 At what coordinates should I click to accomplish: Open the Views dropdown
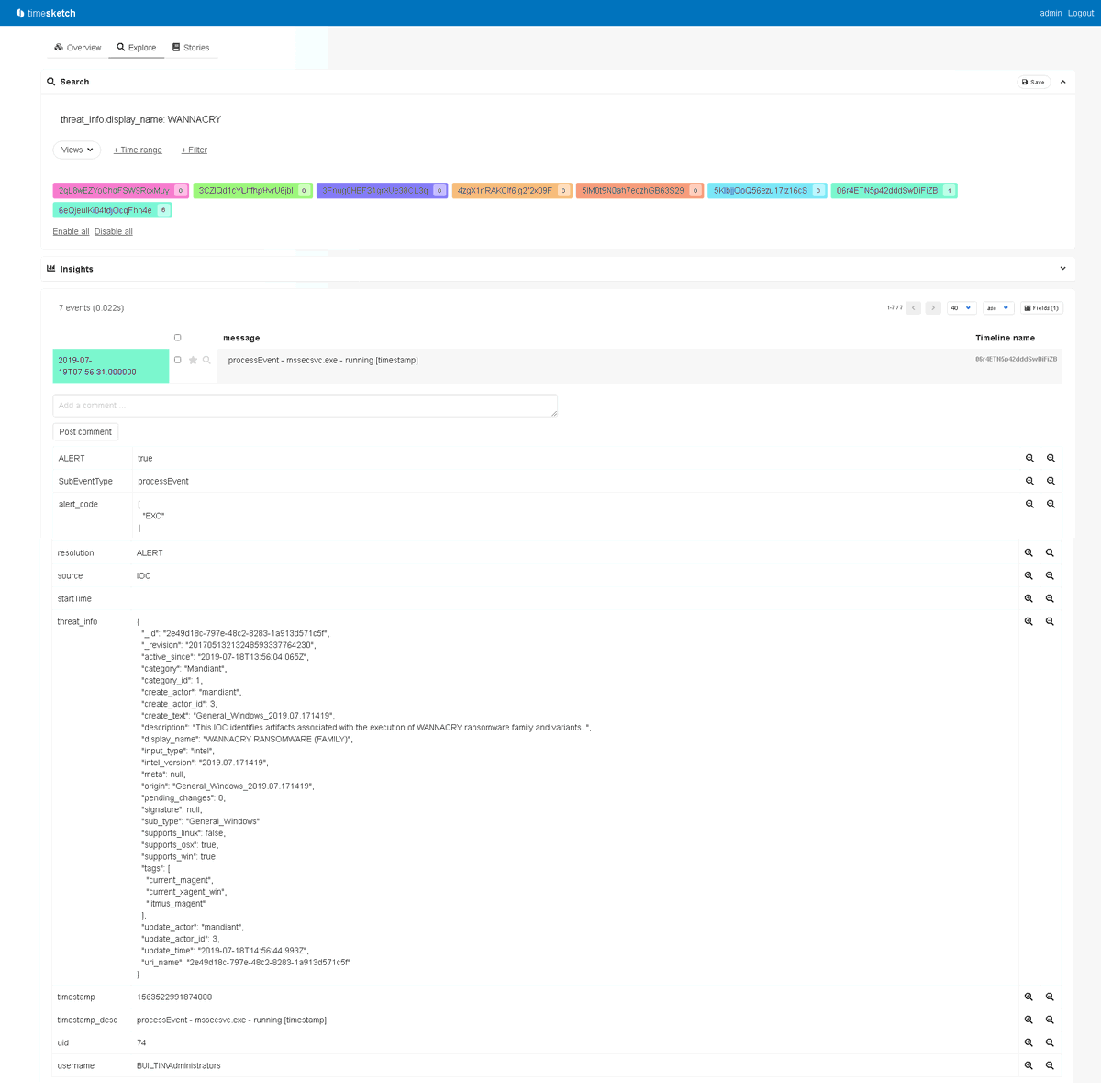coord(76,150)
